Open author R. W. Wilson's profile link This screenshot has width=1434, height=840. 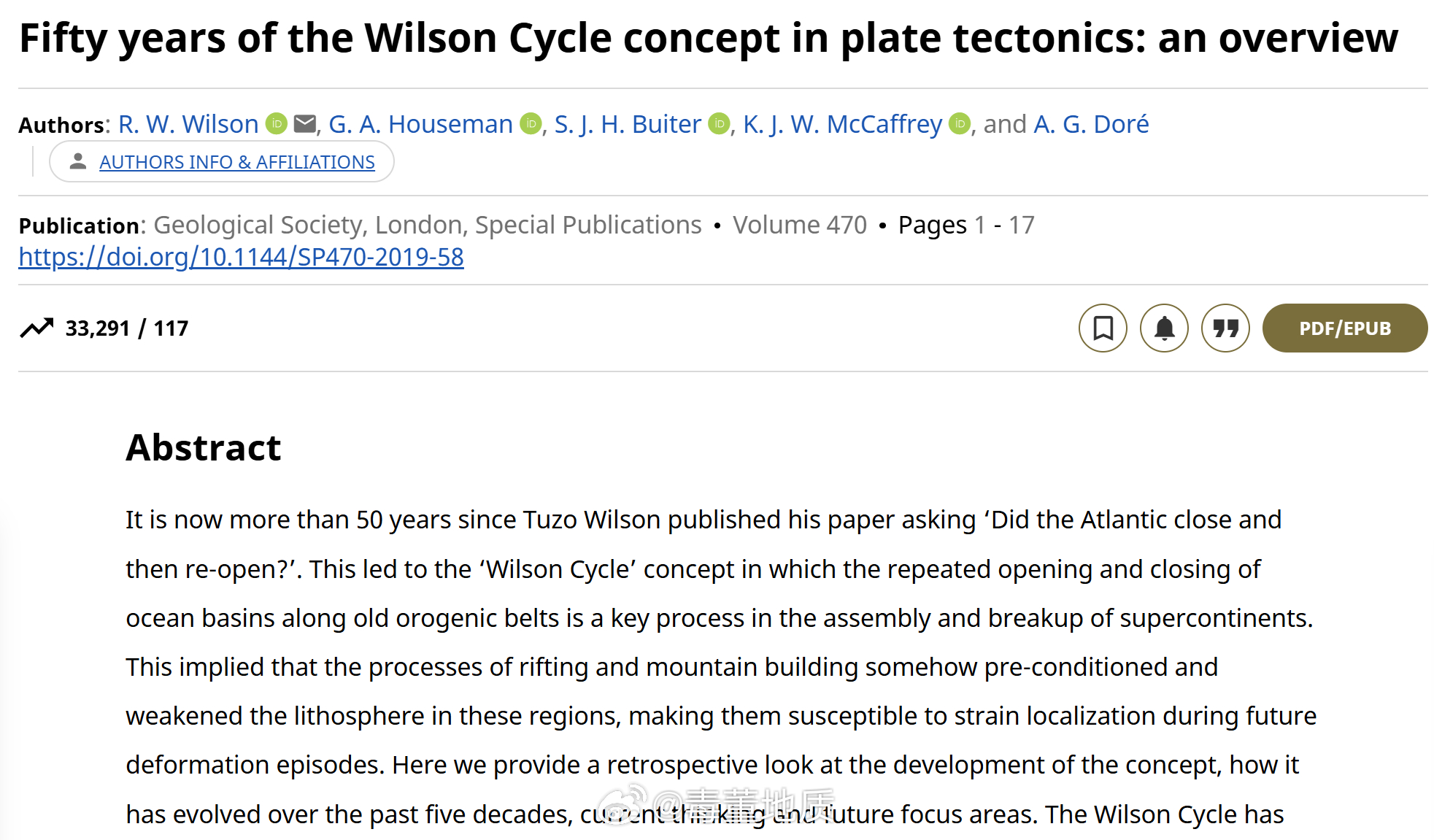[x=188, y=124]
